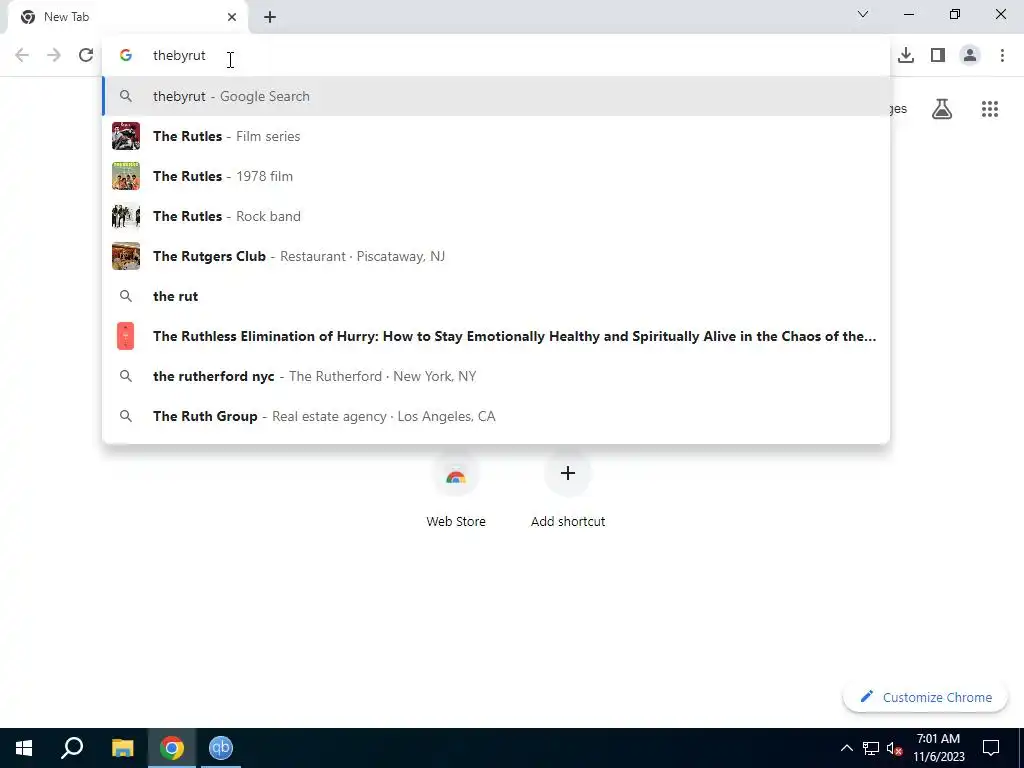Open Chrome three-dot menu

[1002, 56]
